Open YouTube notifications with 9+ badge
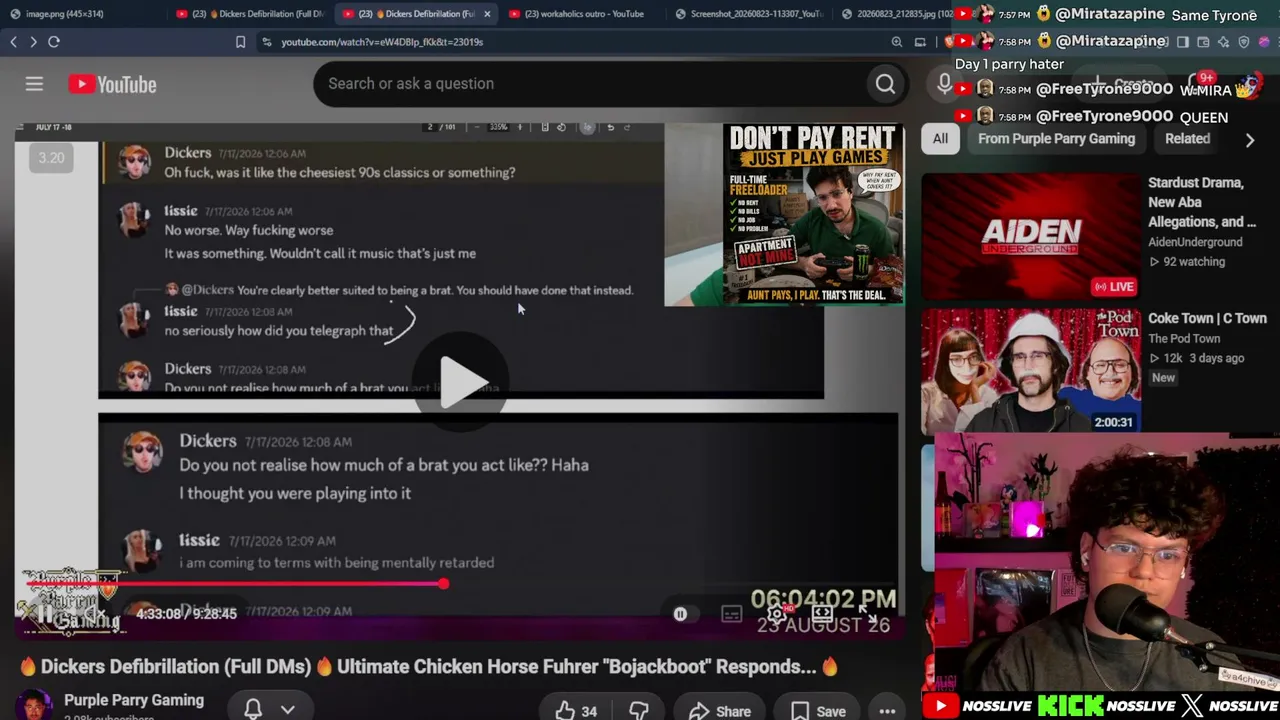This screenshot has height=720, width=1280. pyautogui.click(x=1199, y=84)
